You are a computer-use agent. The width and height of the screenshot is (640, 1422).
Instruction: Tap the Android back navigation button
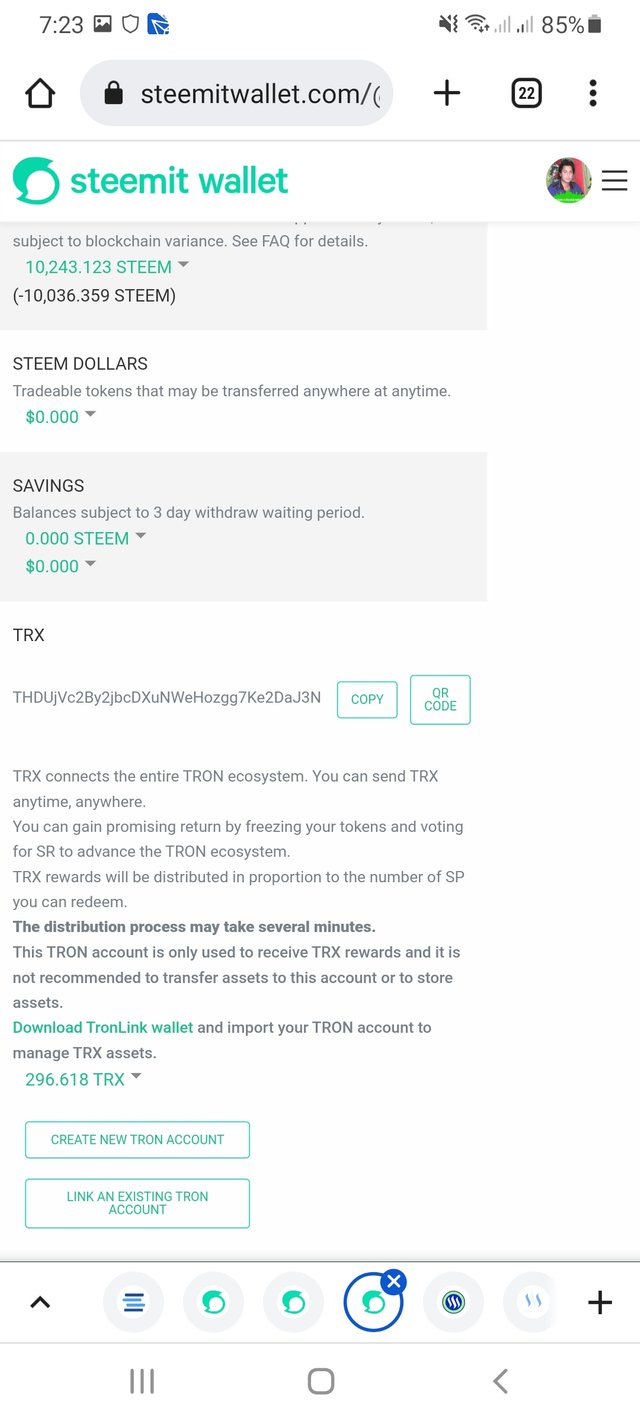500,1381
